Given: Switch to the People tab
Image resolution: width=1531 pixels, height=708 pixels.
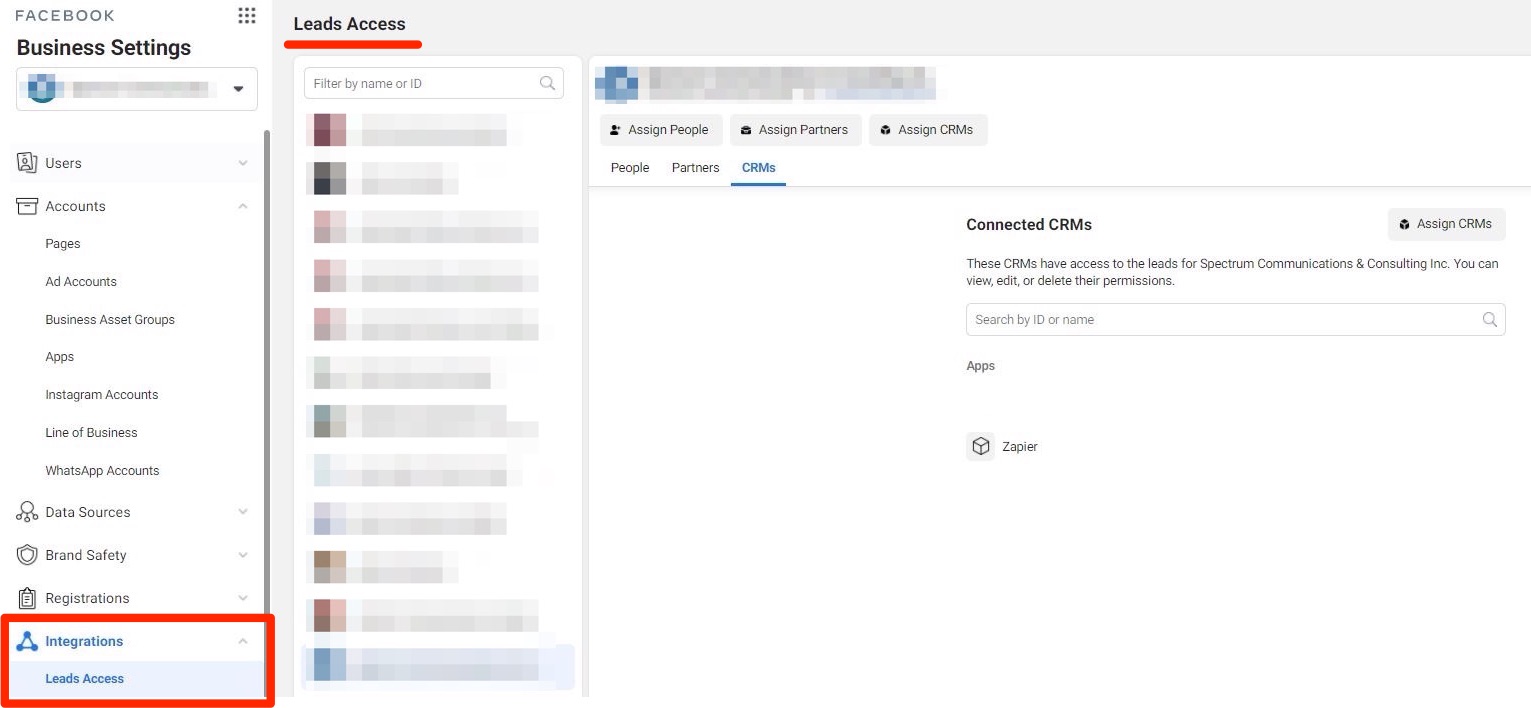Looking at the screenshot, I should coord(629,168).
